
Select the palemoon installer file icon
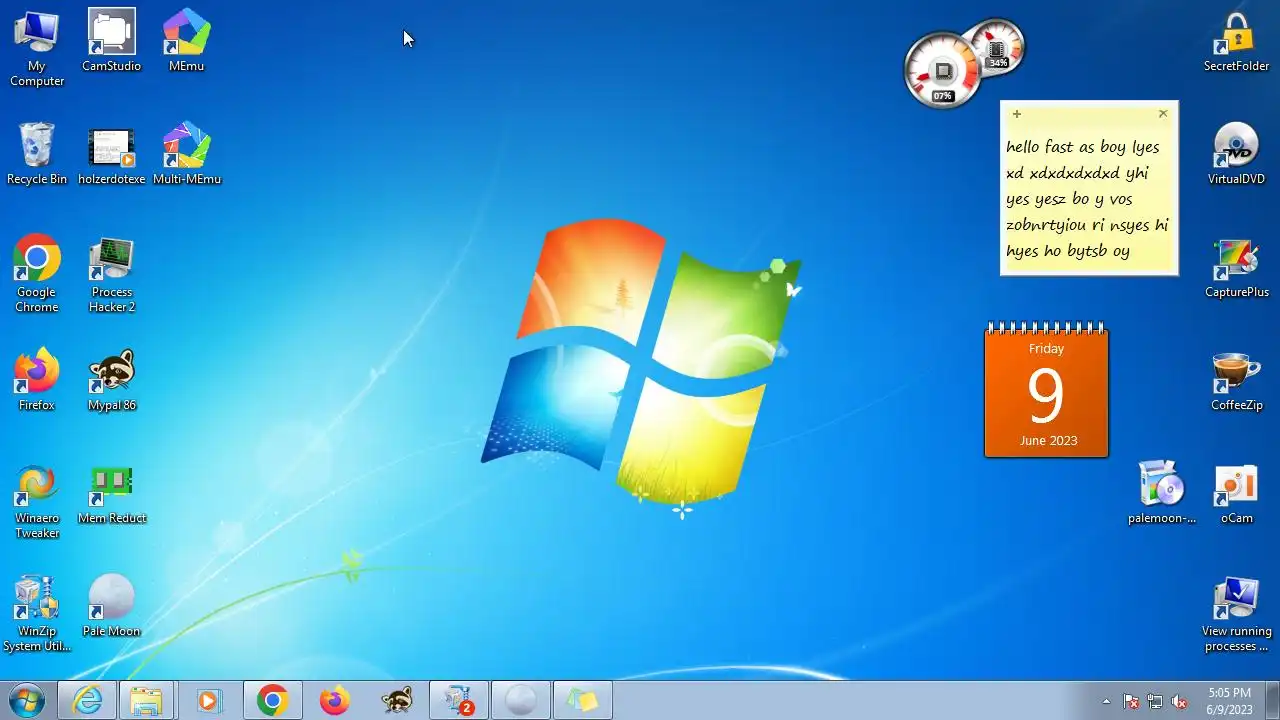pos(1162,493)
